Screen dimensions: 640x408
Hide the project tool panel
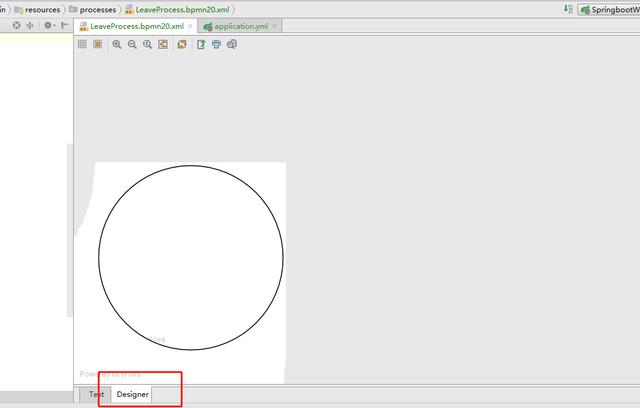click(x=64, y=25)
